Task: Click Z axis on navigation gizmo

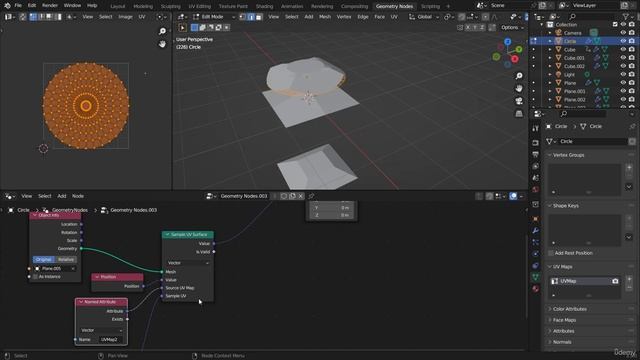Action: pyautogui.click(x=507, y=42)
